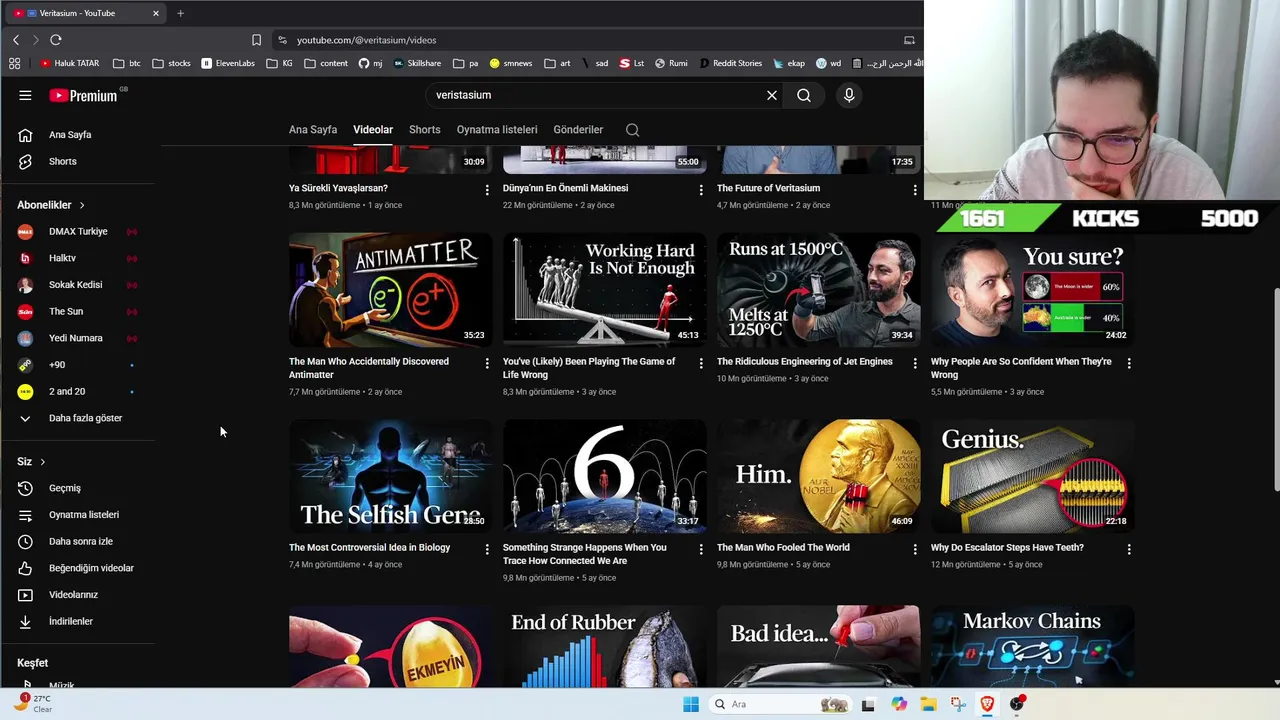The width and height of the screenshot is (1280, 720).
Task: Open Yedi Numara subscription channel
Action: coord(77,338)
